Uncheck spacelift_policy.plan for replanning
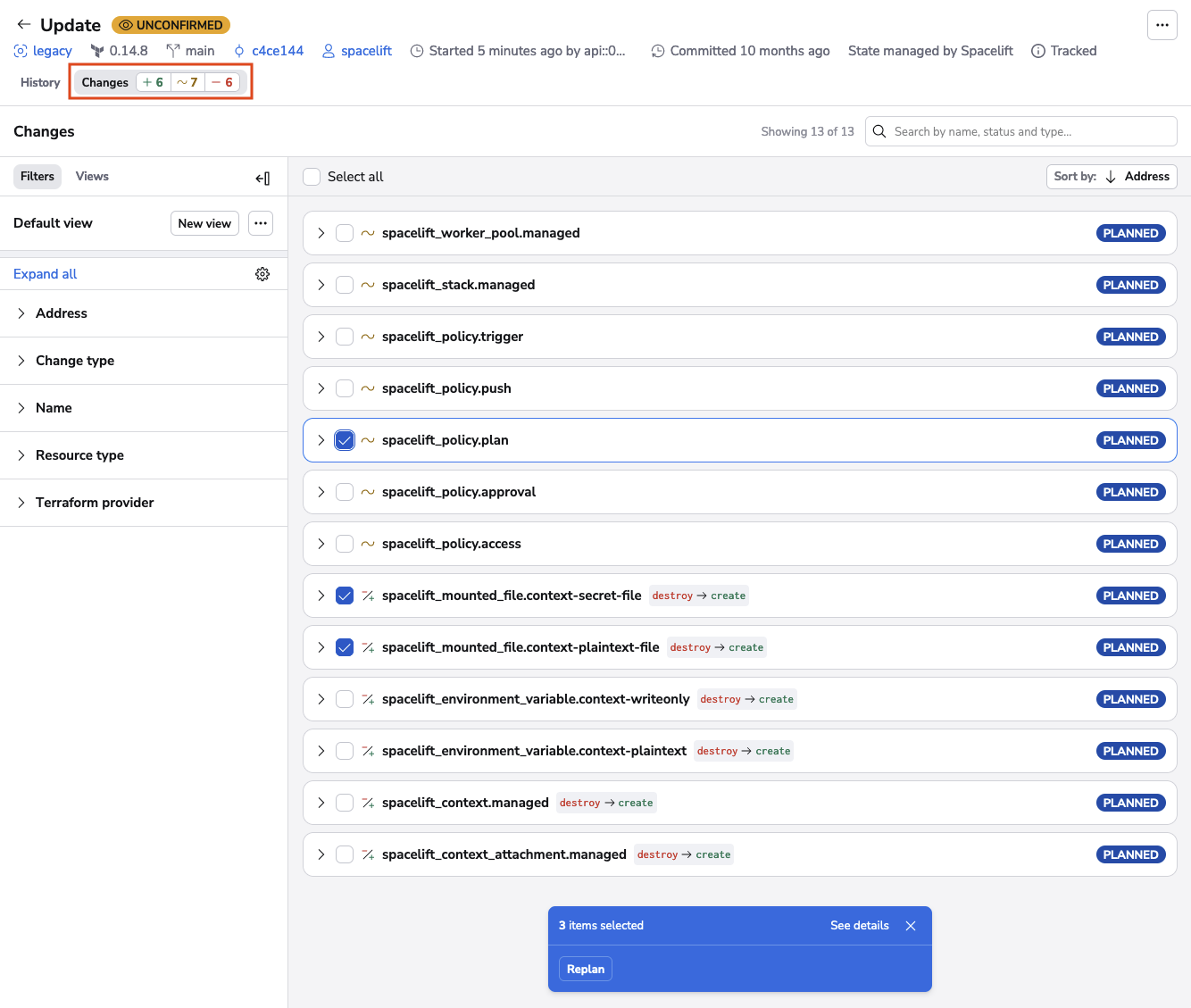The height and width of the screenshot is (1008, 1191). (x=344, y=440)
